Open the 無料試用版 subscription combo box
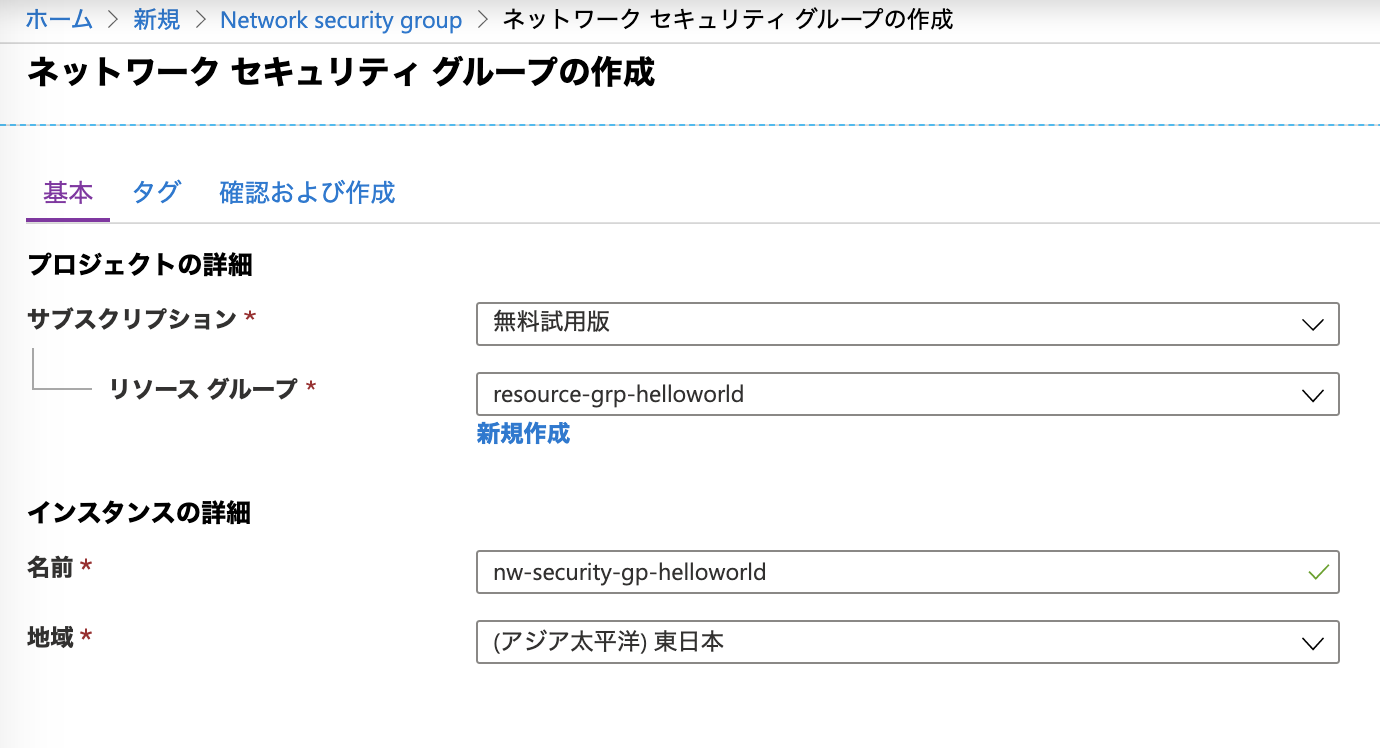Screen dimensions: 1380x748 [908, 324]
